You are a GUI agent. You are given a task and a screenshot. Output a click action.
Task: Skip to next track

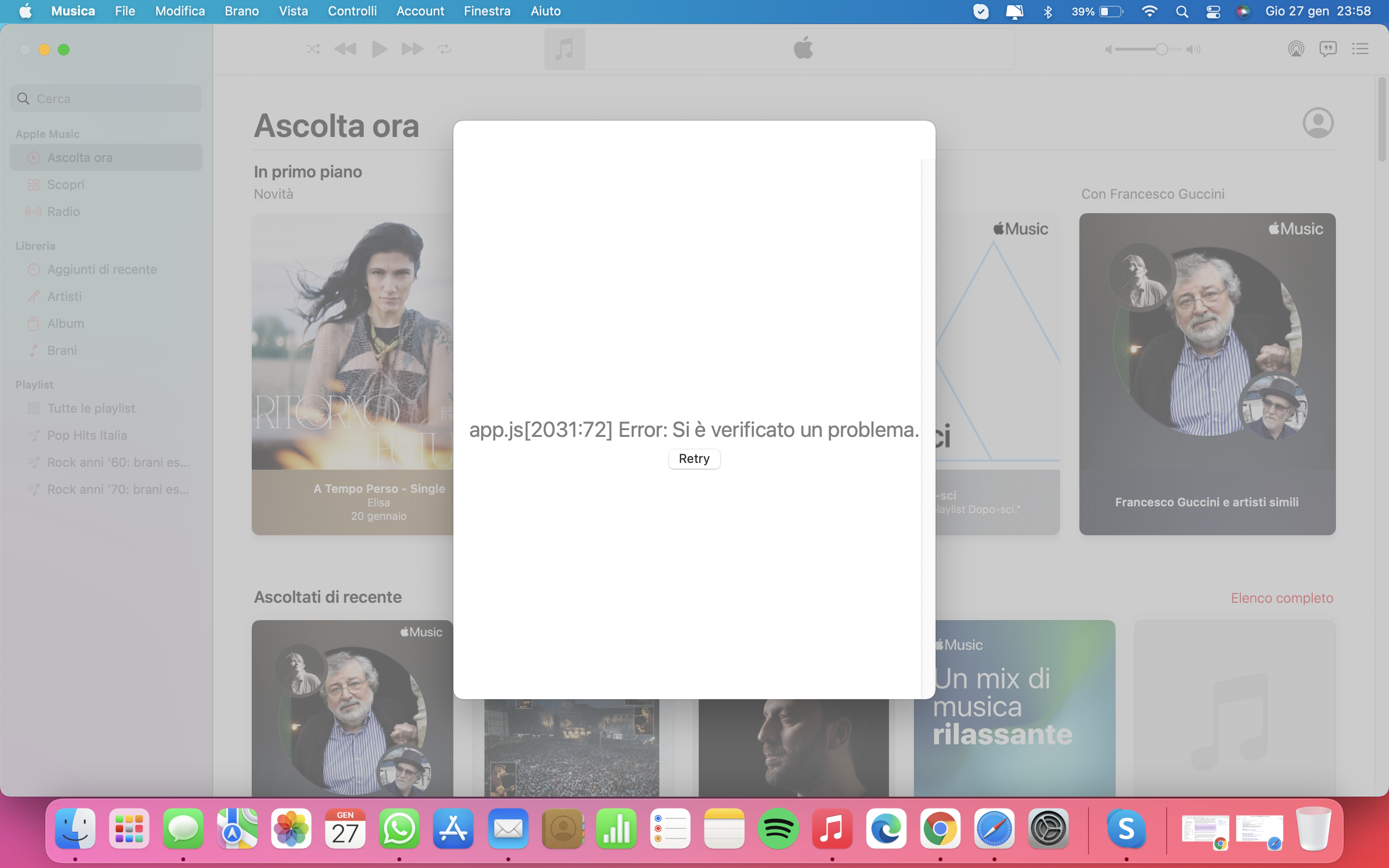click(412, 49)
